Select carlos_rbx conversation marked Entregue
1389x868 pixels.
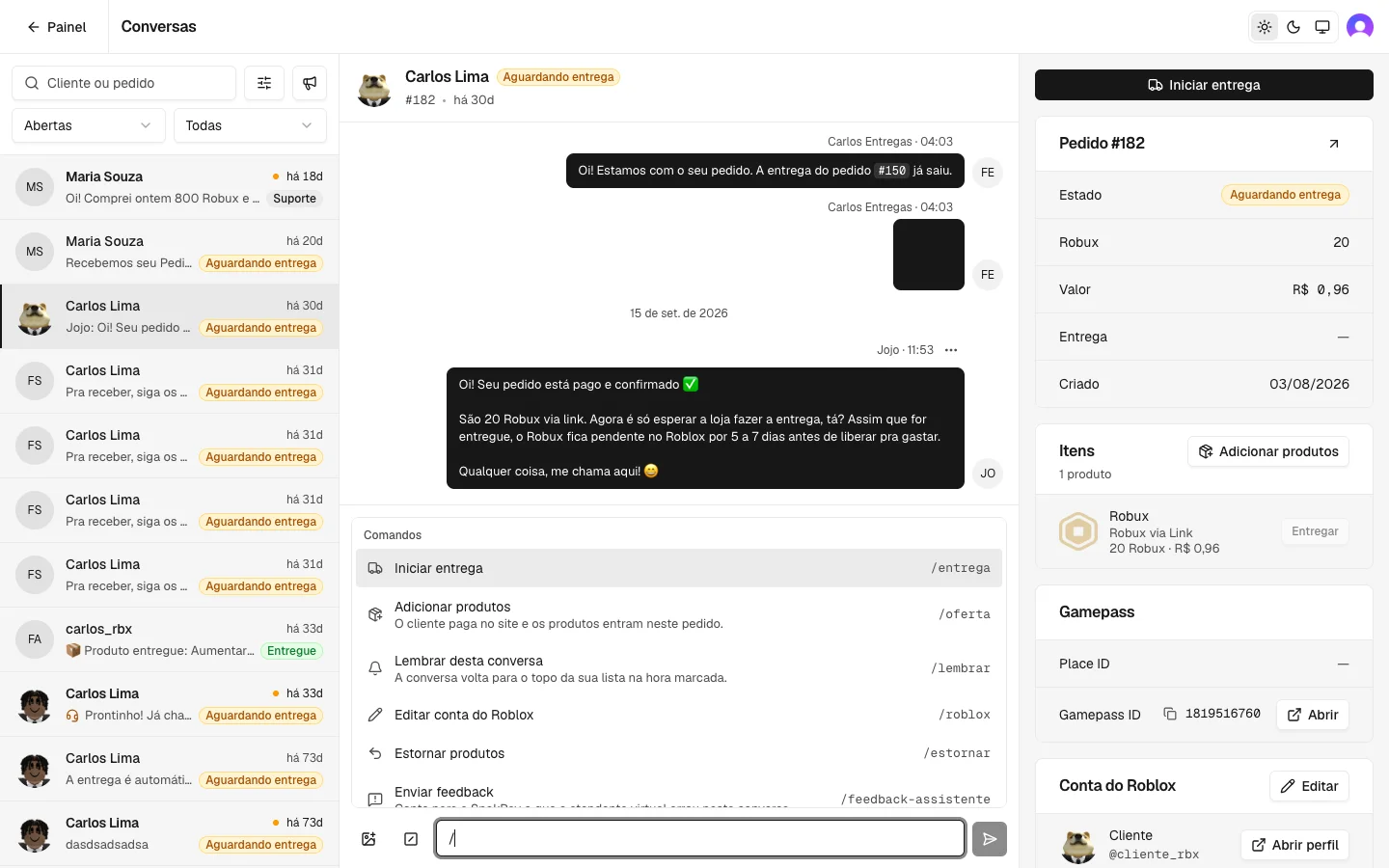pos(169,639)
